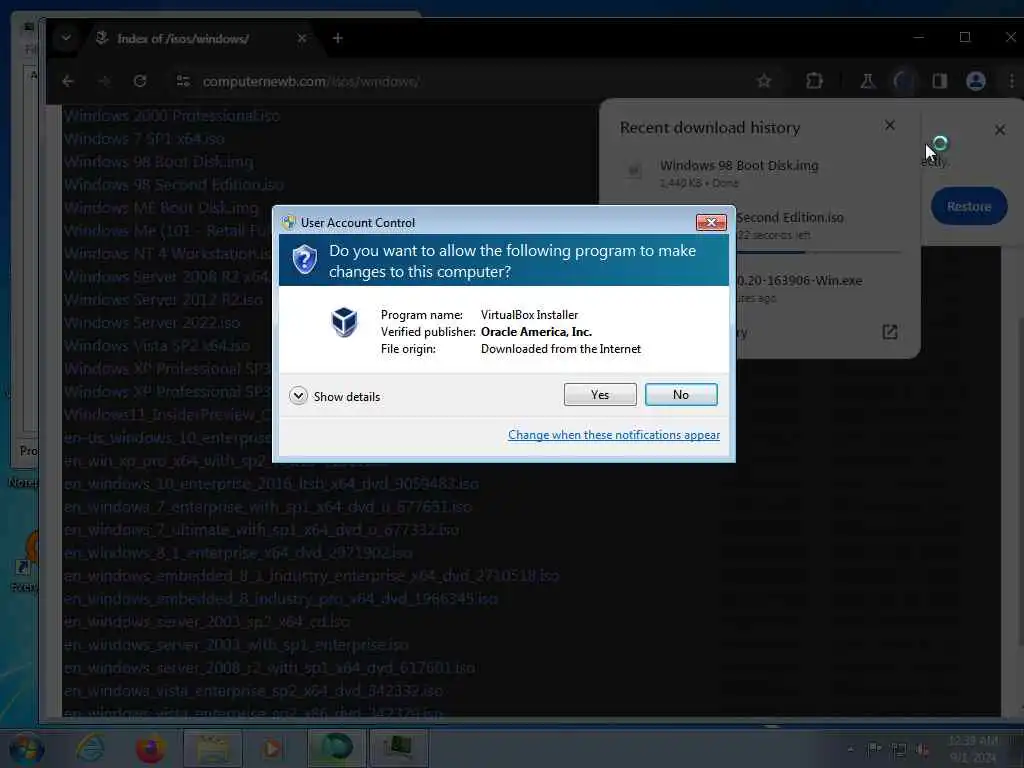Open Firefox from the taskbar
Image resolution: width=1024 pixels, height=768 pixels.
click(150, 748)
